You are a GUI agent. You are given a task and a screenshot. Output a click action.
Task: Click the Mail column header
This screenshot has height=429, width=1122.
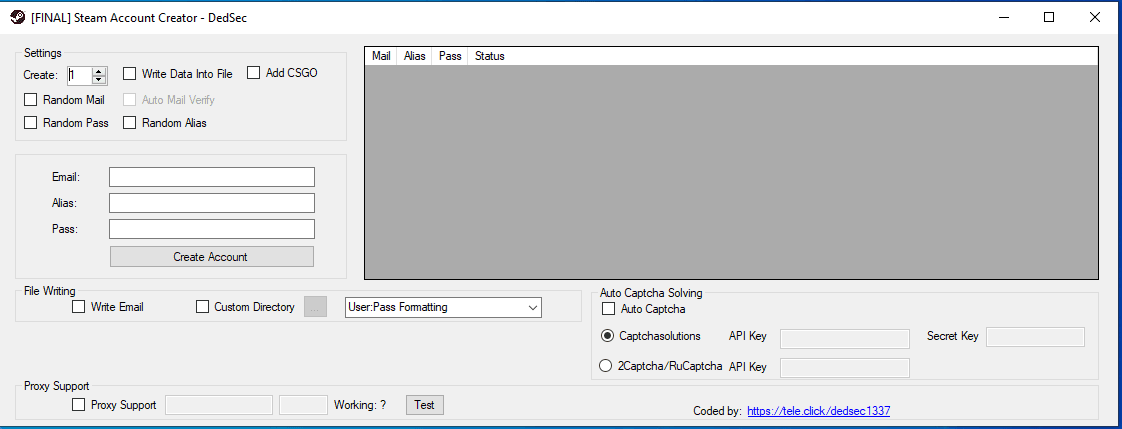[381, 56]
